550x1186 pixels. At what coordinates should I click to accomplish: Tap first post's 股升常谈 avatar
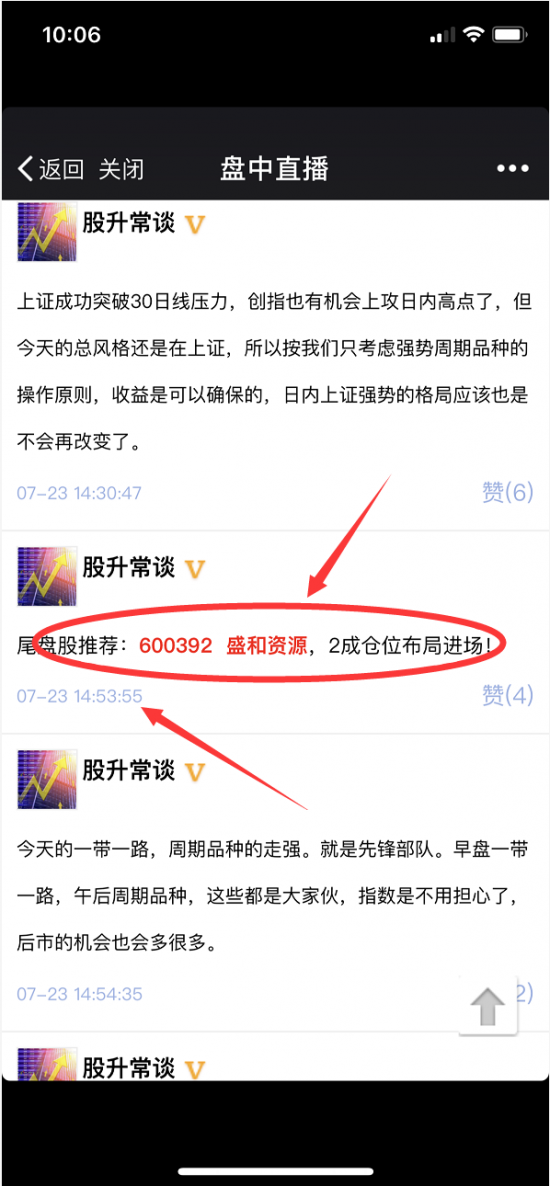[47, 232]
